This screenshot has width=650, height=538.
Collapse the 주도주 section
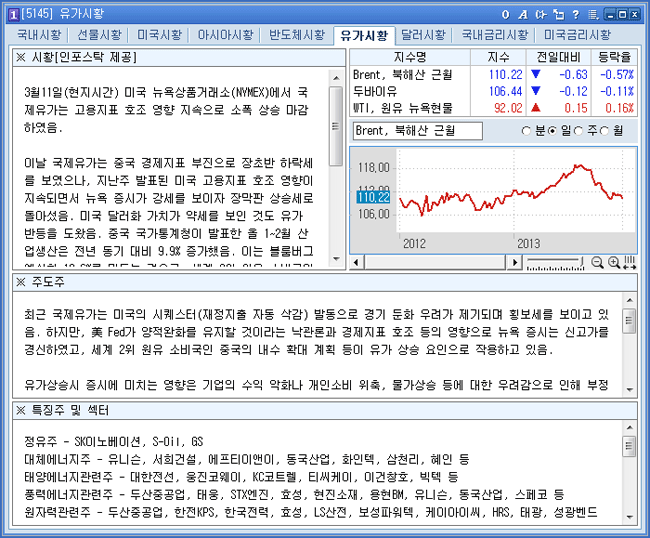click(21, 283)
